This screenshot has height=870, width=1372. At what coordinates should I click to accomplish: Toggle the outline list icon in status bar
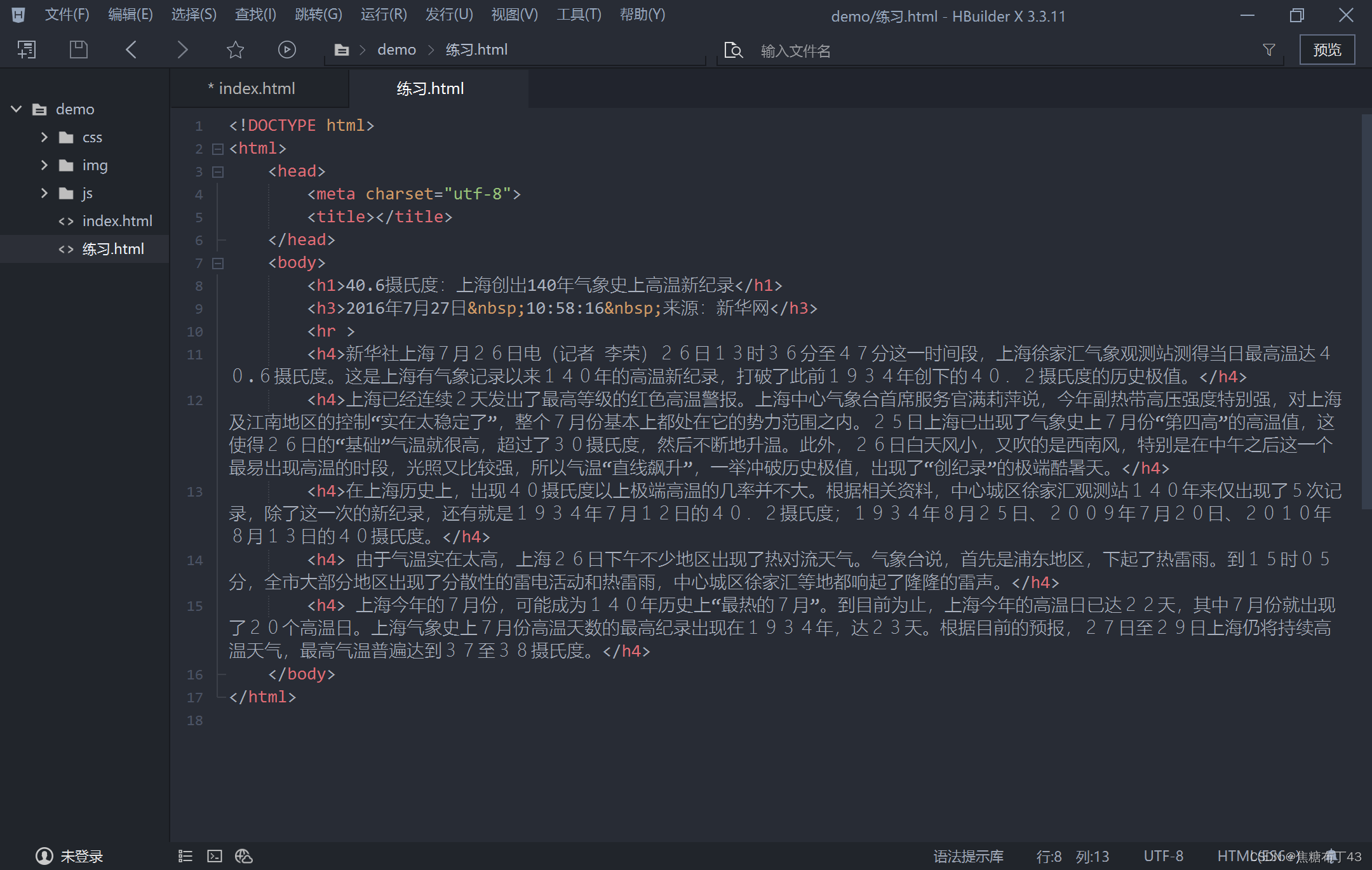tap(185, 856)
